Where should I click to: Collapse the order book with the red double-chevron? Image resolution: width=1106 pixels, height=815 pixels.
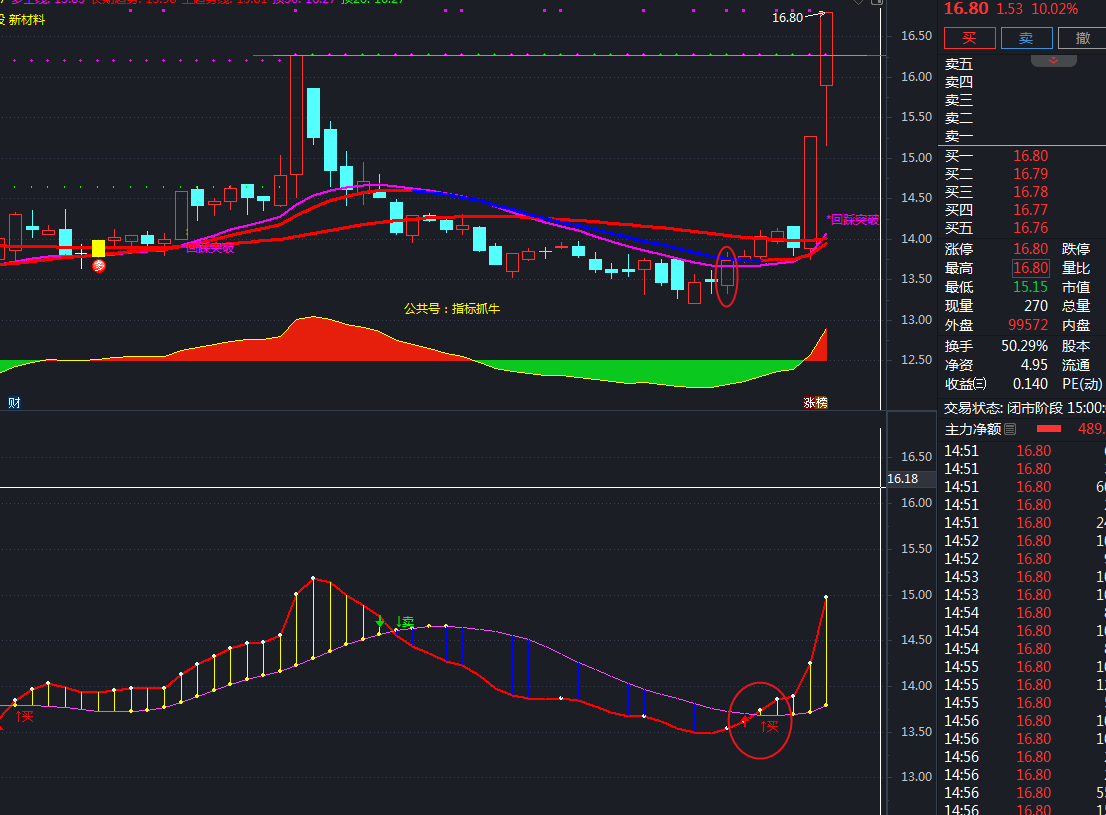(1053, 61)
